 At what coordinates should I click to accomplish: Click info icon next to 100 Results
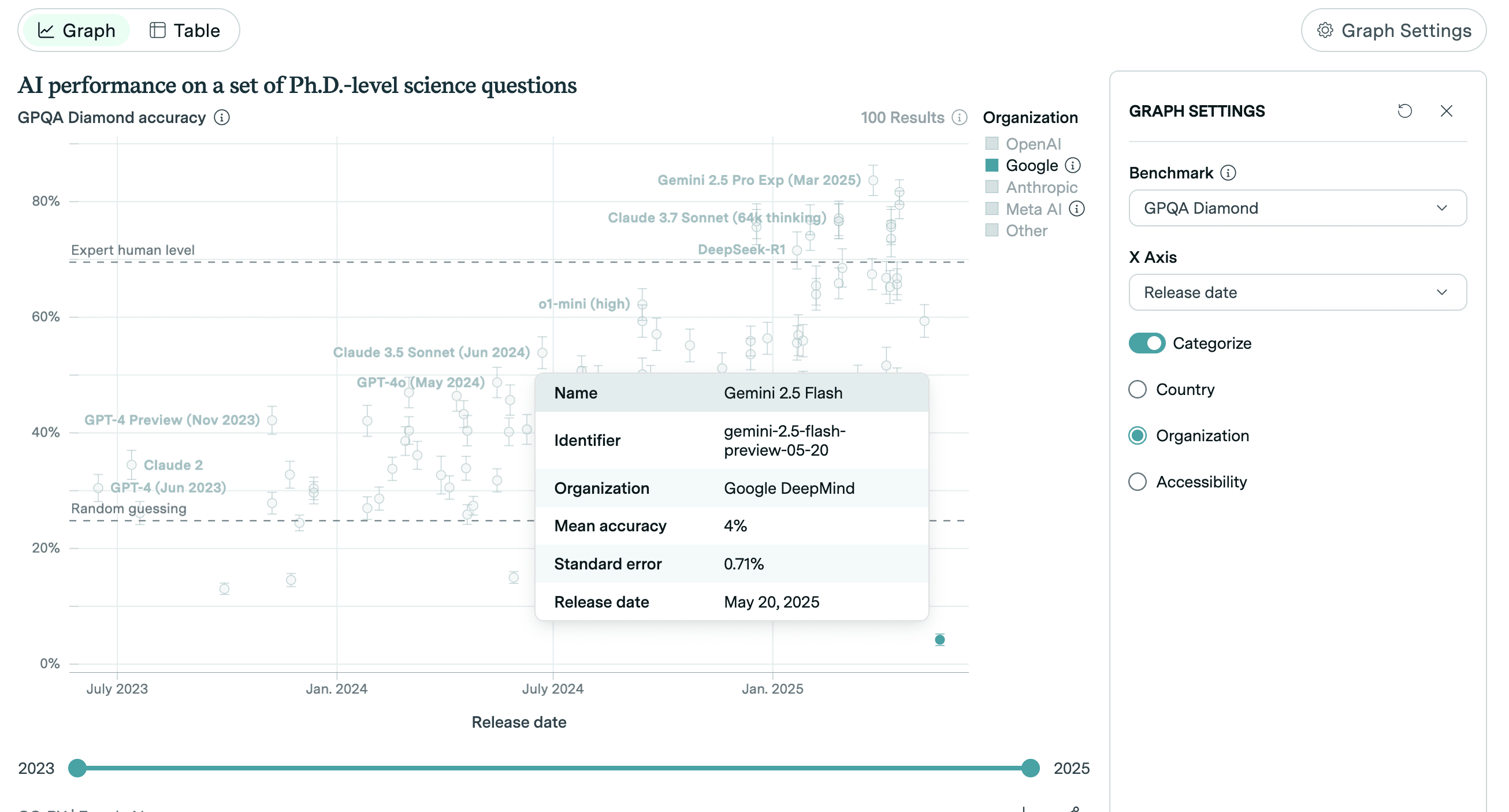tap(960, 118)
